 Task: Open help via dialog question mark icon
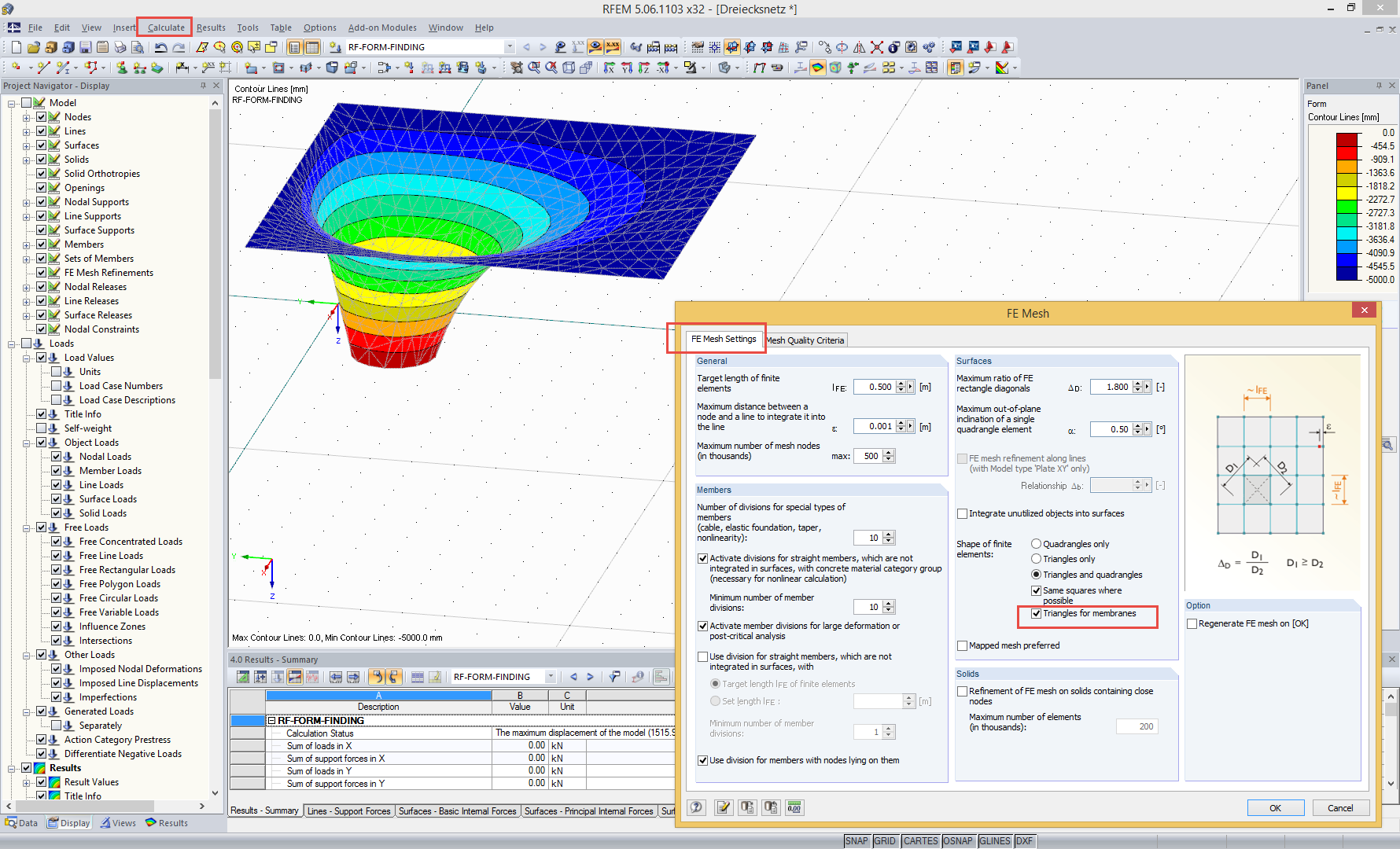pyautogui.click(x=697, y=807)
